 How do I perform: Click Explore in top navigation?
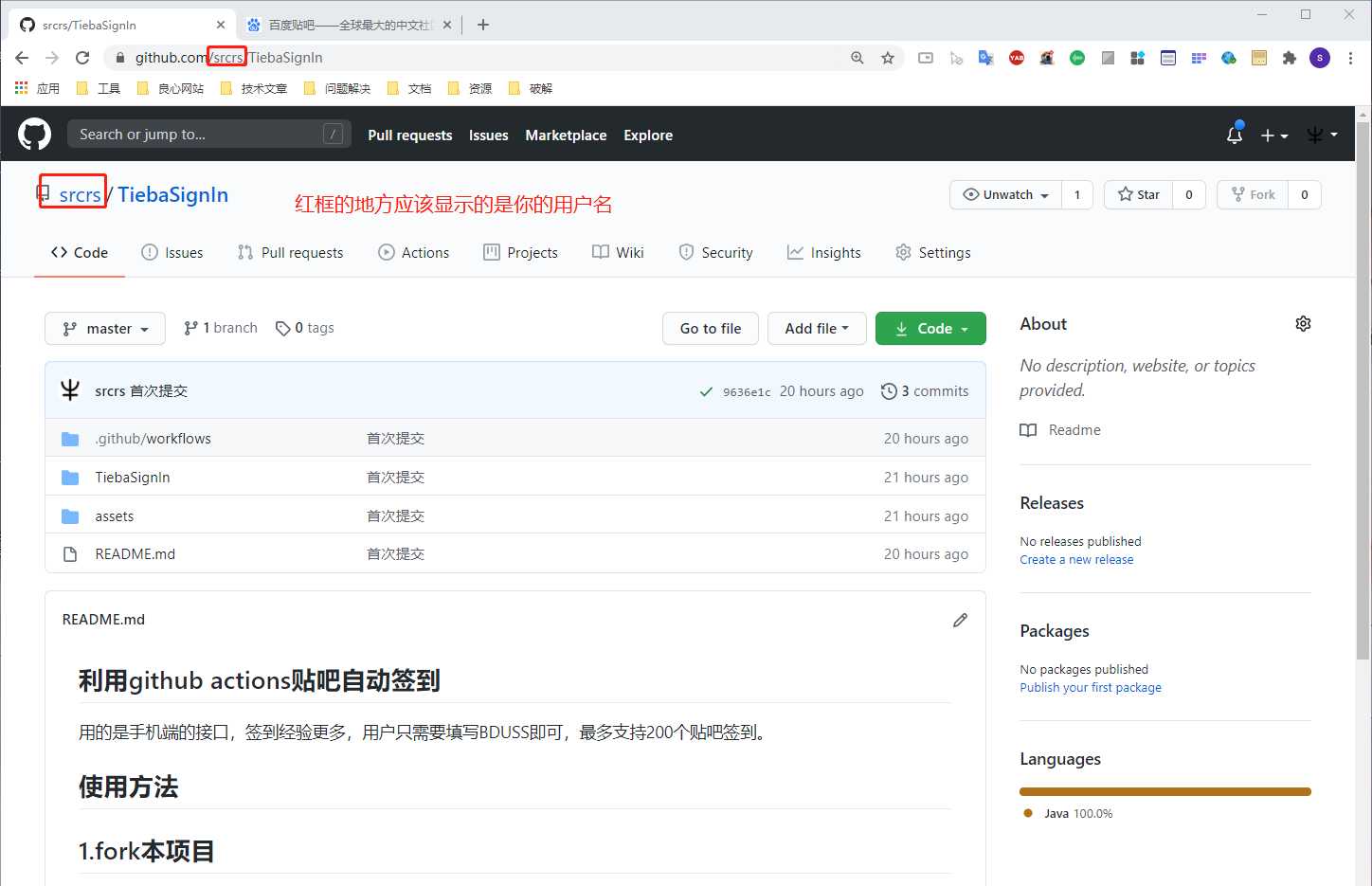pos(648,136)
